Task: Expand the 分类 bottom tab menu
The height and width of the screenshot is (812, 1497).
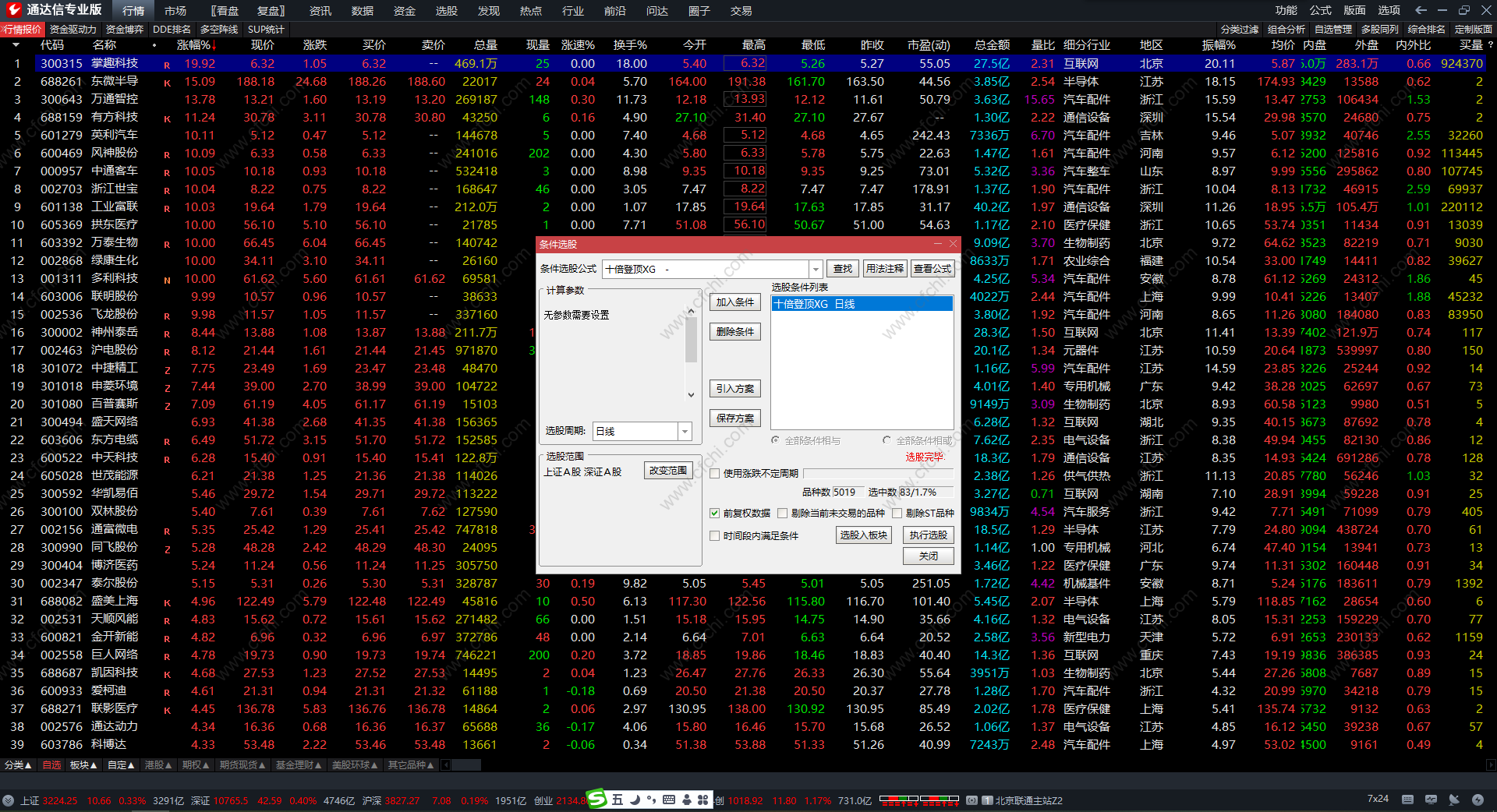Action: [x=17, y=765]
